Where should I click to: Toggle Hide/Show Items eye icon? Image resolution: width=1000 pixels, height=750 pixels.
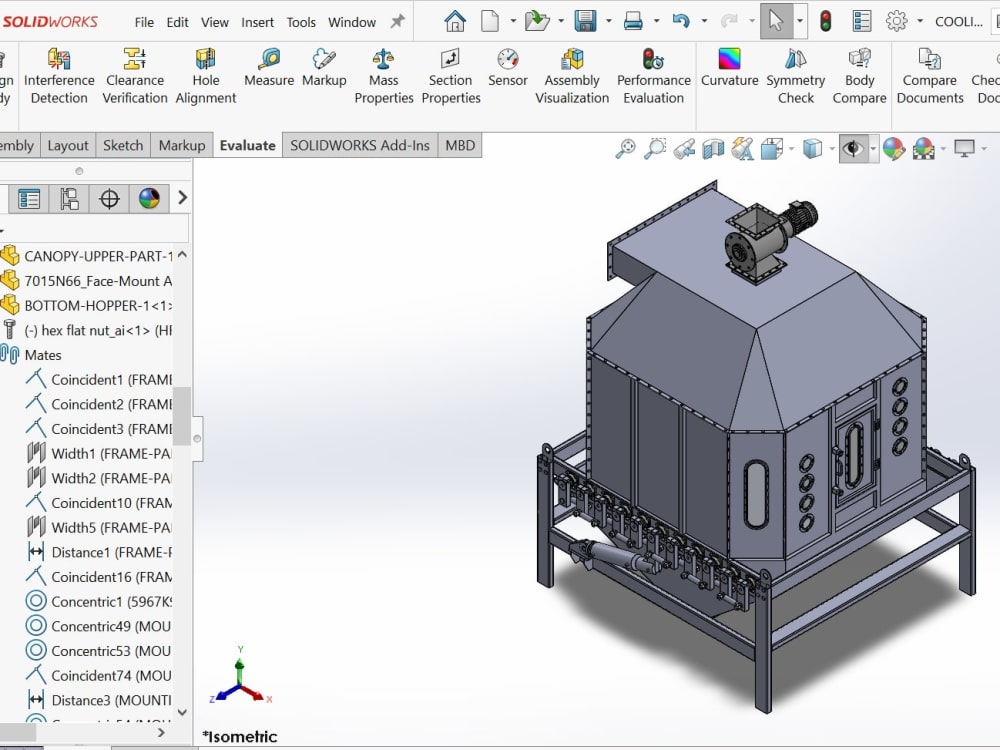pyautogui.click(x=853, y=149)
